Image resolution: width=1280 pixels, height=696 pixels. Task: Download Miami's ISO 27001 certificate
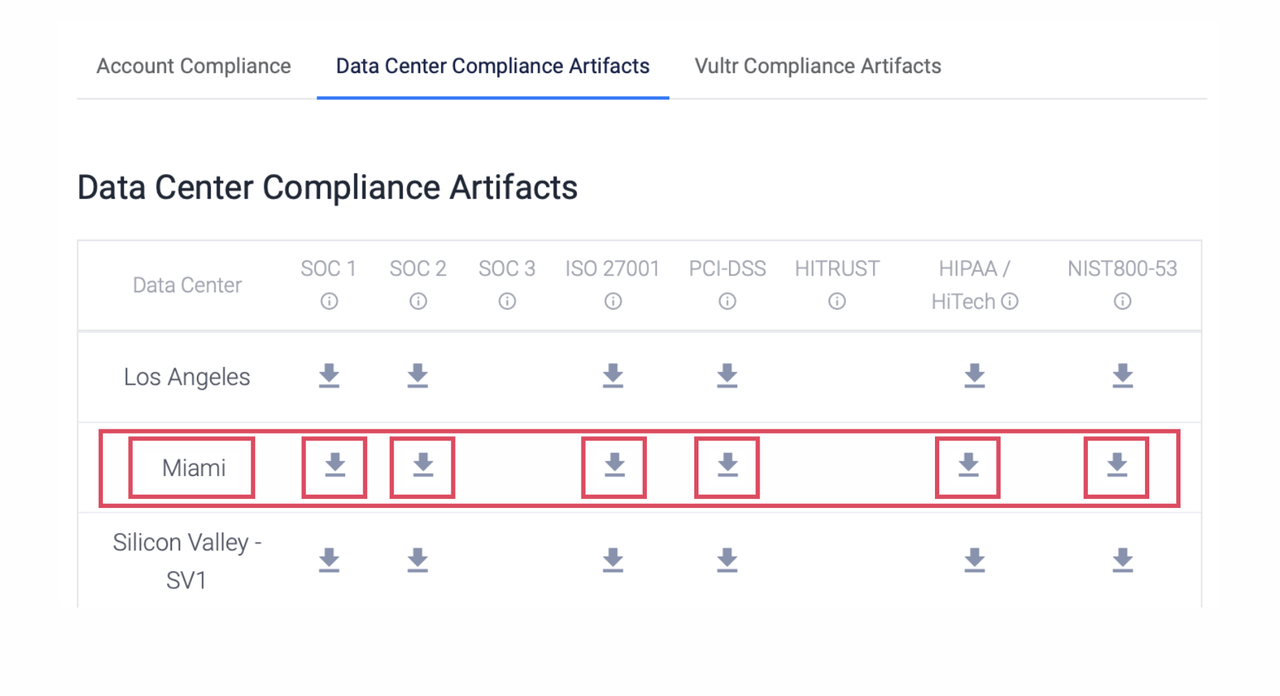613,465
